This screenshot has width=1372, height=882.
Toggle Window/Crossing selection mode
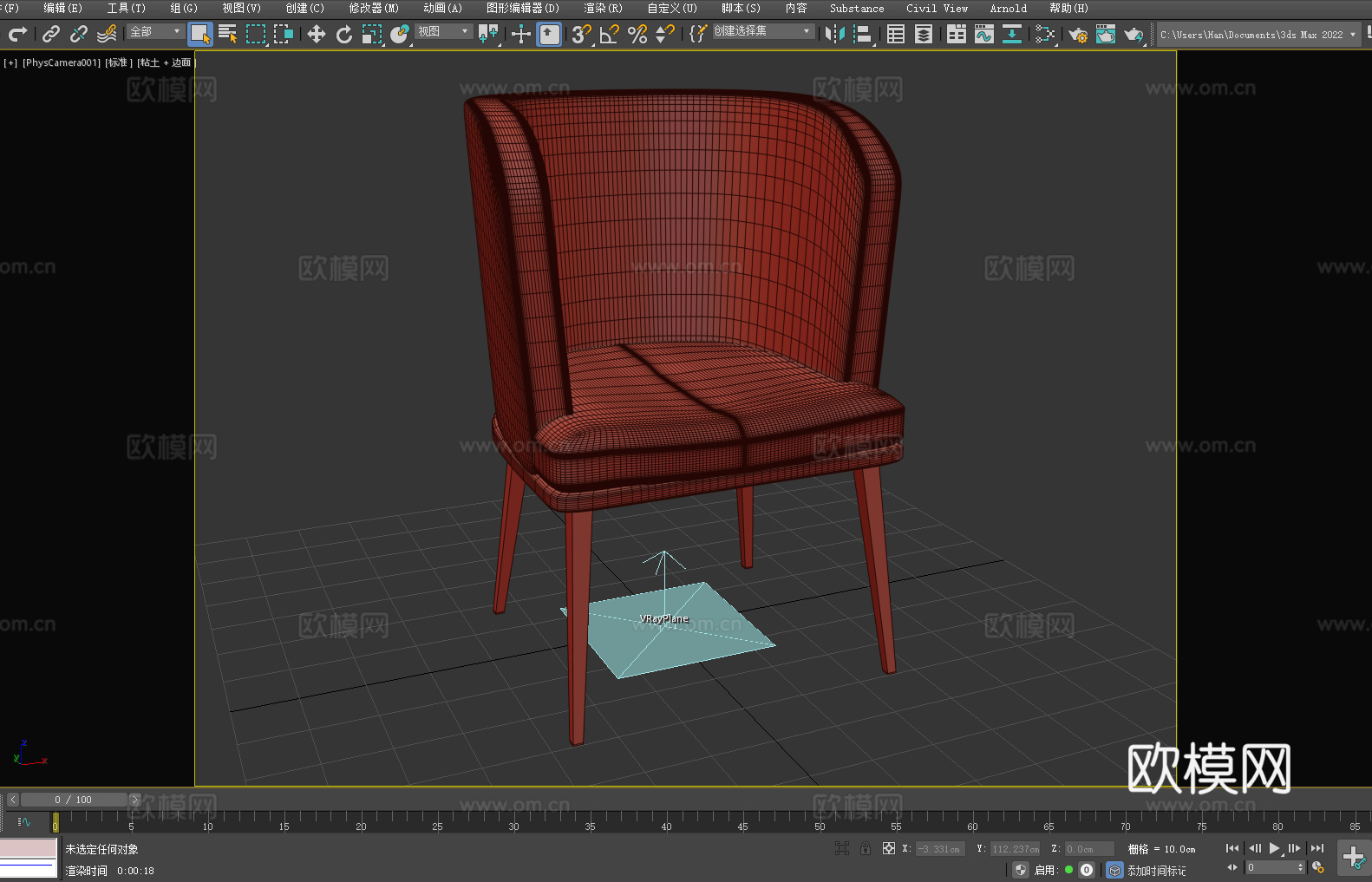[284, 34]
